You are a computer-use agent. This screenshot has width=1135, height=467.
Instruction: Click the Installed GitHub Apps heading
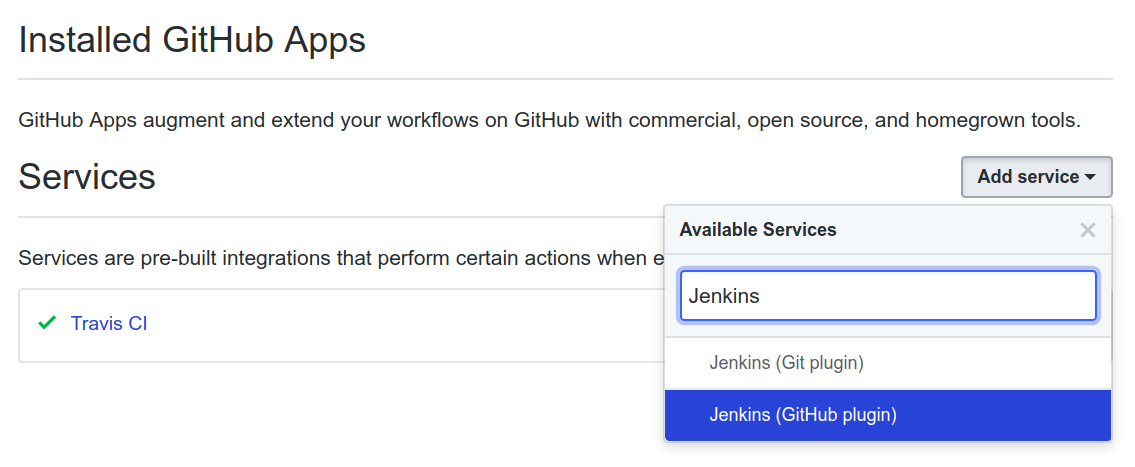[x=192, y=41]
